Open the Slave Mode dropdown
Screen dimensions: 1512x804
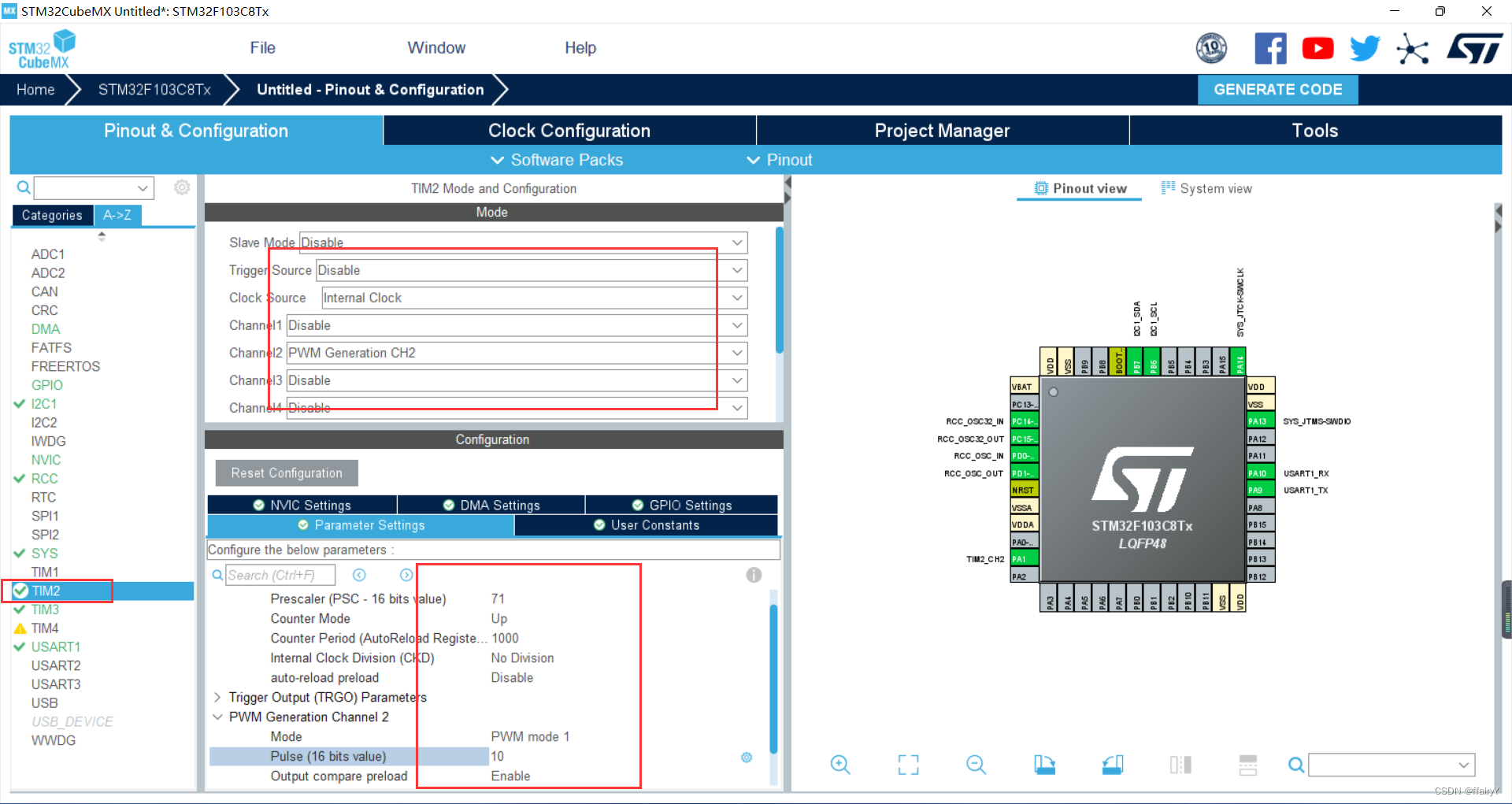tap(524, 243)
